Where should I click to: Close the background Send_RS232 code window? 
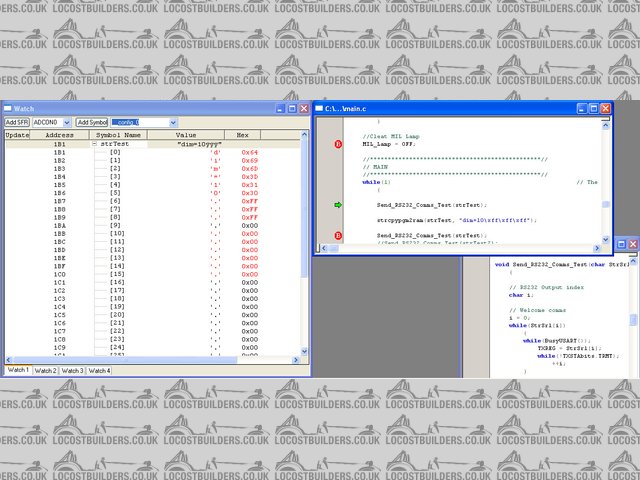633,244
